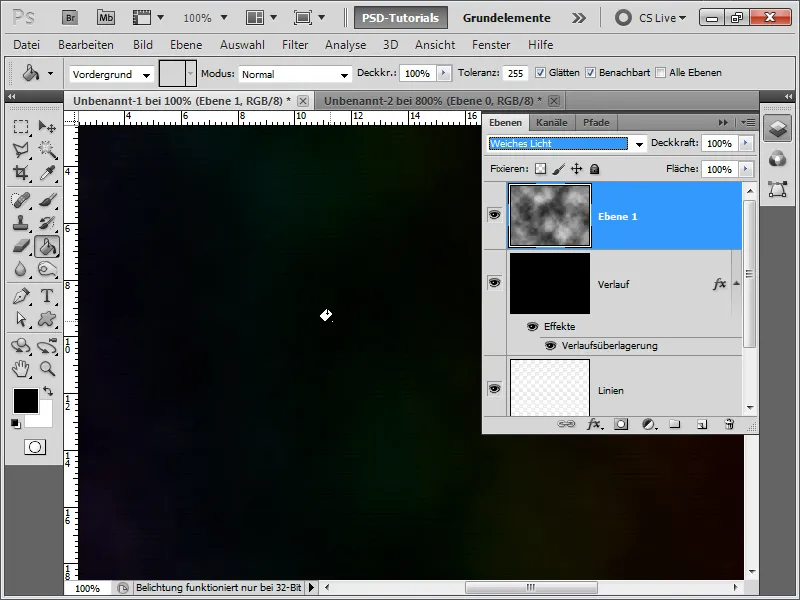Select the Hand tool
Image resolution: width=800 pixels, height=600 pixels.
20,368
